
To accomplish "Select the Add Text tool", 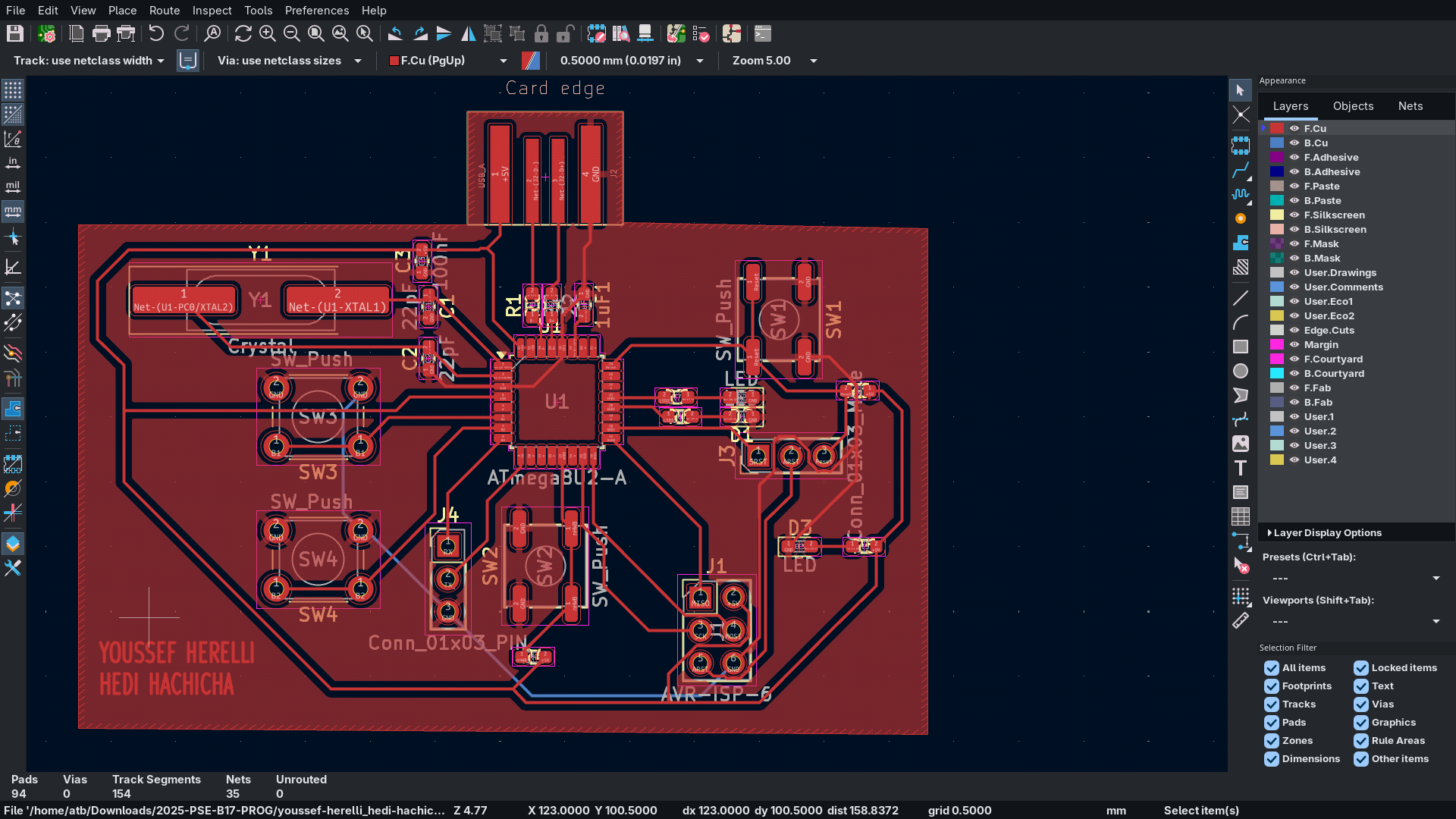I will click(x=1241, y=468).
